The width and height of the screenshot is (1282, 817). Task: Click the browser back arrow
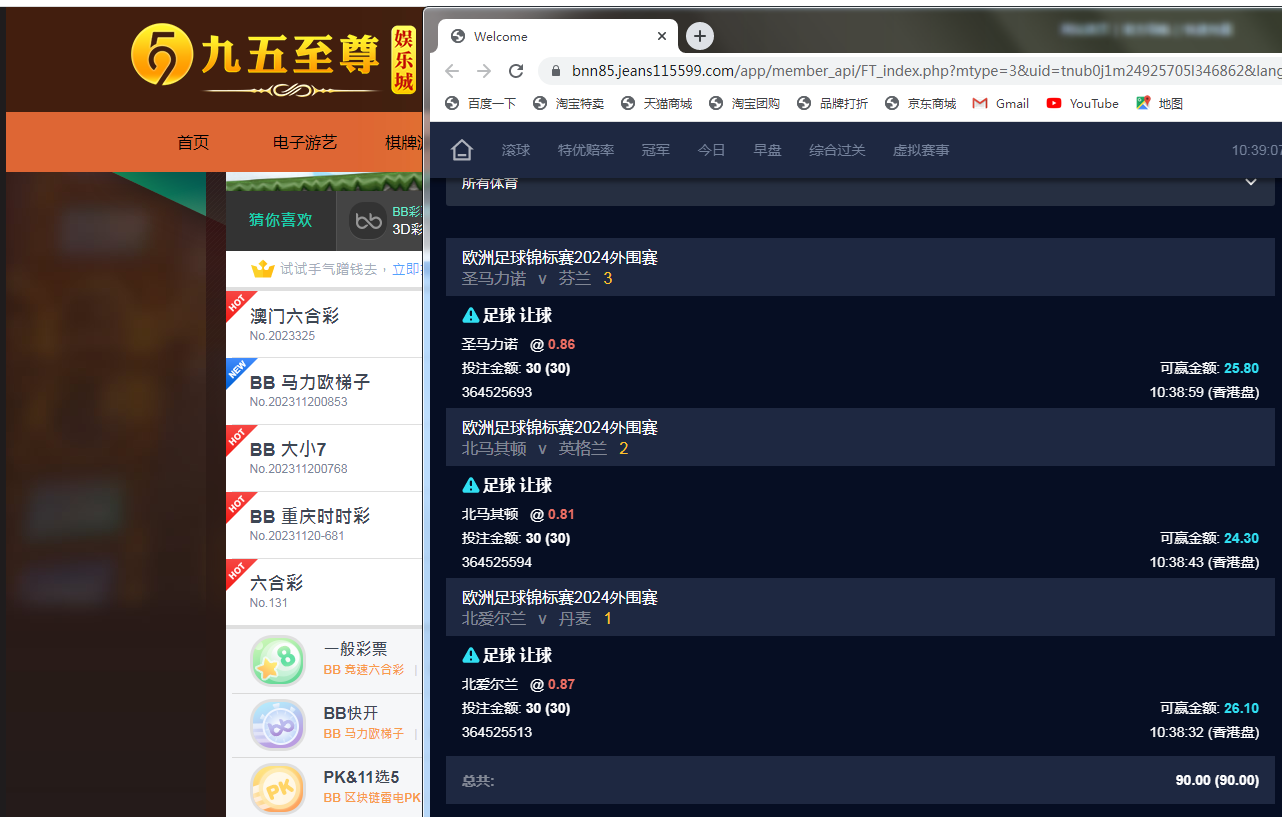point(452,71)
